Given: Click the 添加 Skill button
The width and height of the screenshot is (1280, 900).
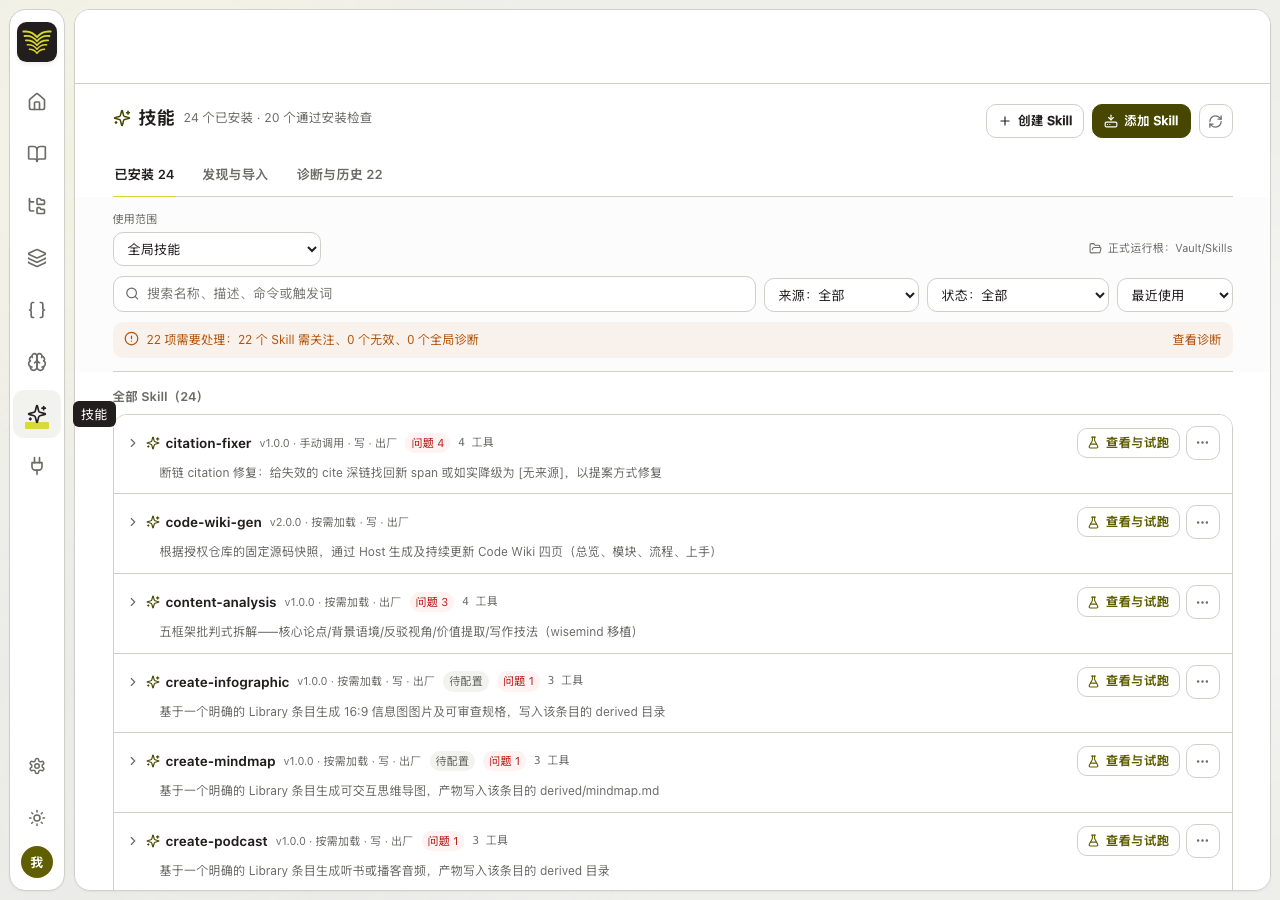Looking at the screenshot, I should point(1141,121).
